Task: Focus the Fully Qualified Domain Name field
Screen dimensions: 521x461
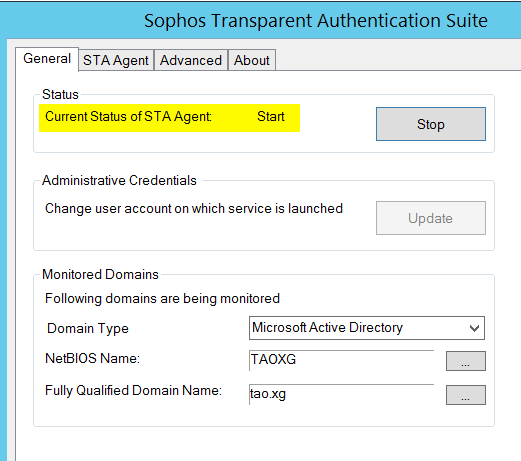Action: (341, 394)
